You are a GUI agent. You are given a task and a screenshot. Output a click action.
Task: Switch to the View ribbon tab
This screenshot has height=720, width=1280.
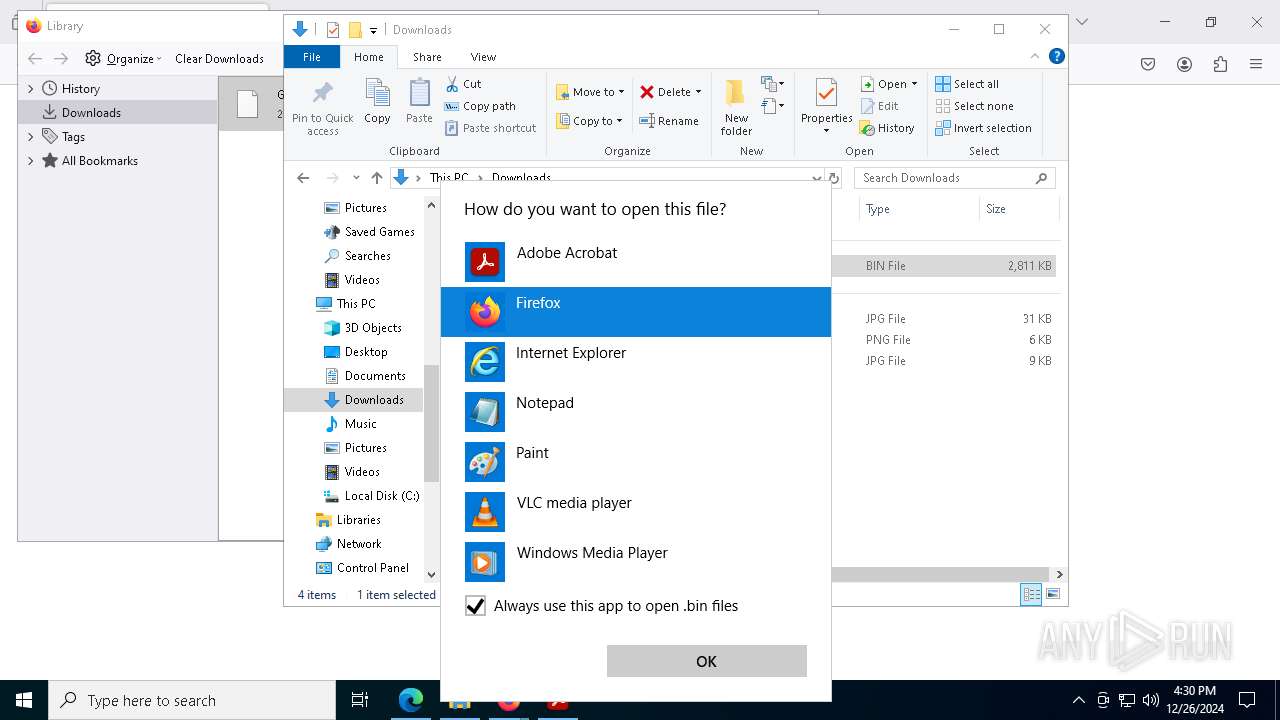[483, 57]
